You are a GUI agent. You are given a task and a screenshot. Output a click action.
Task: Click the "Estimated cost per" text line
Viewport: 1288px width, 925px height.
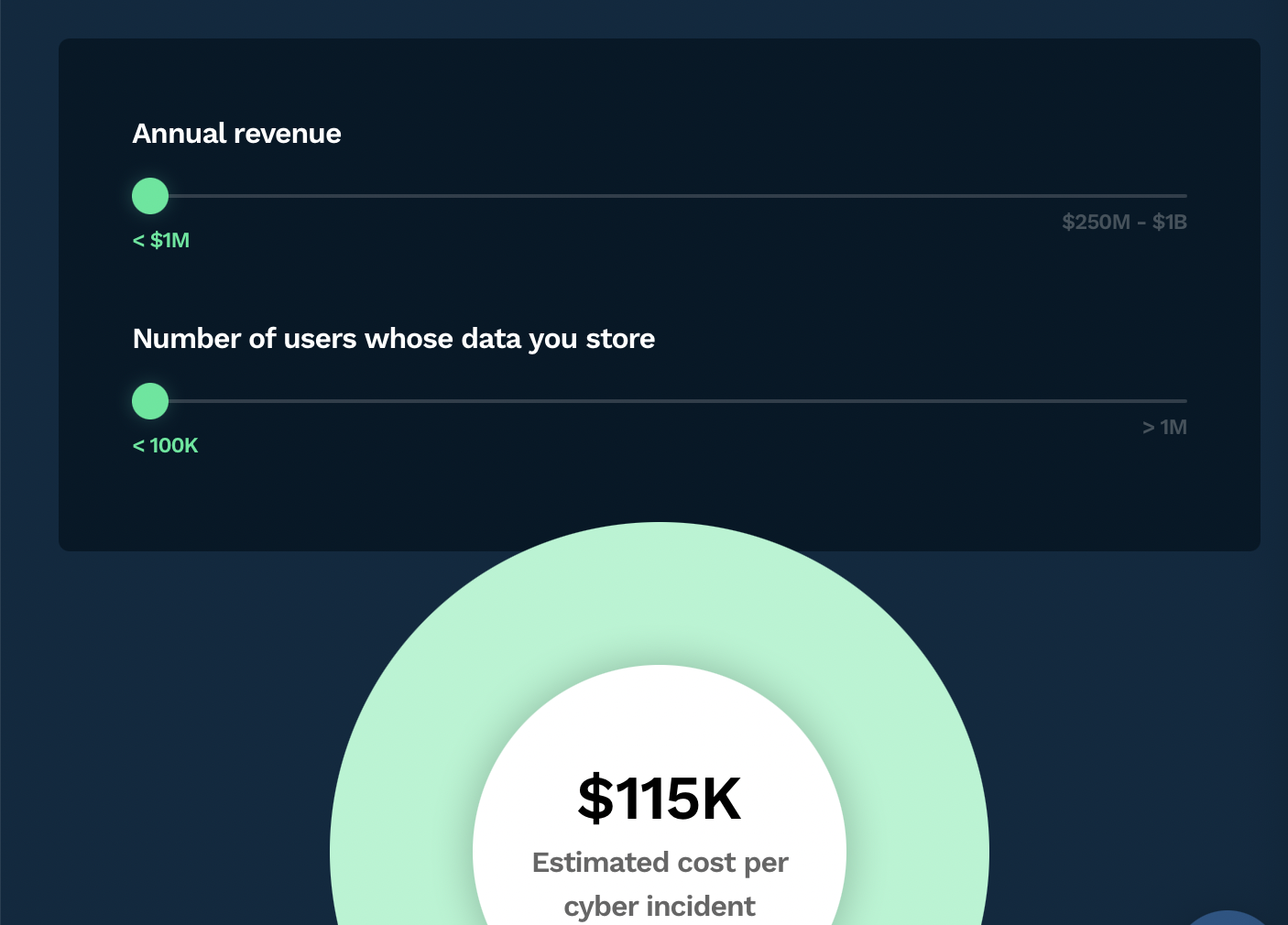pyautogui.click(x=660, y=863)
